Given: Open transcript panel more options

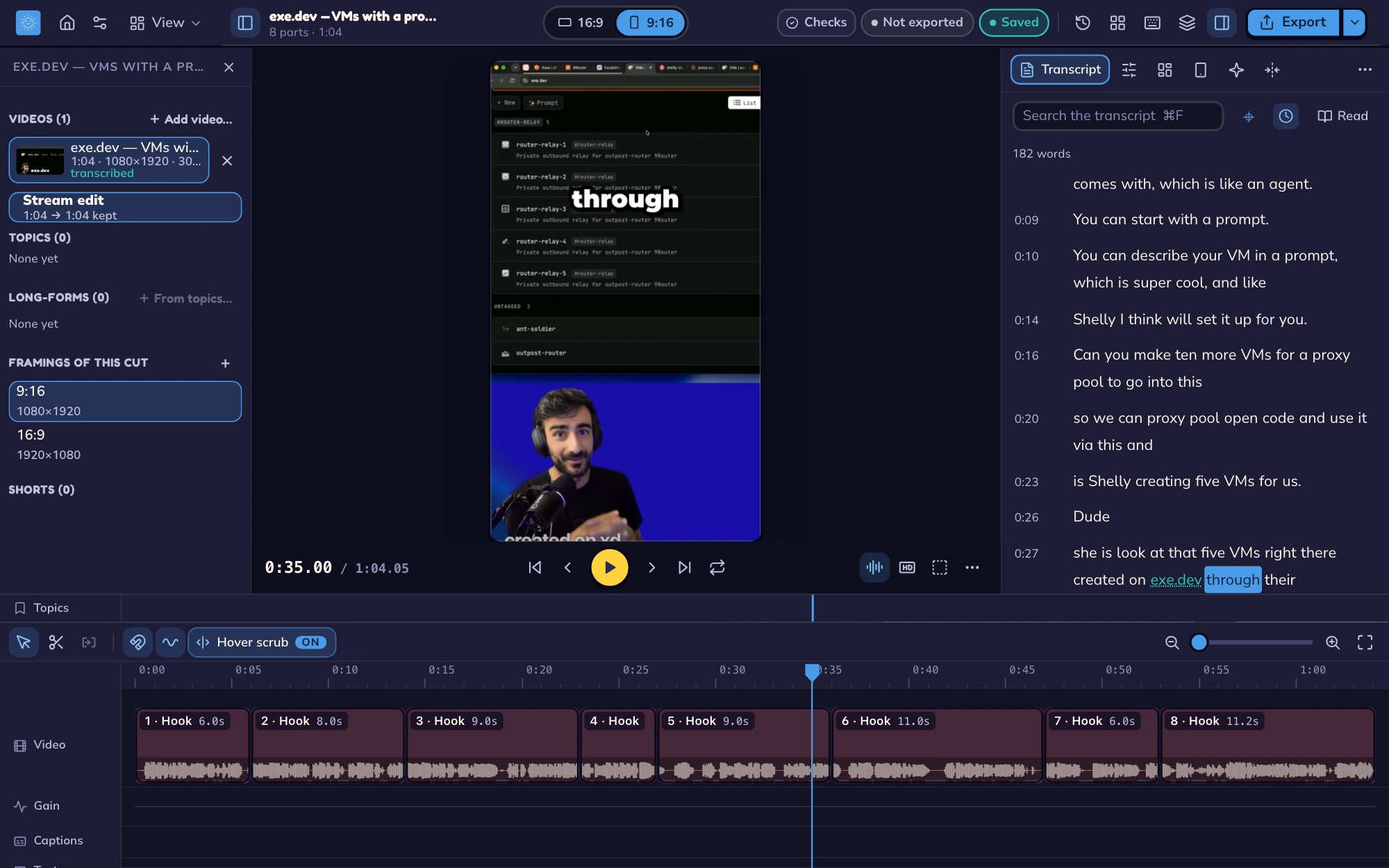Looking at the screenshot, I should click(x=1365, y=69).
